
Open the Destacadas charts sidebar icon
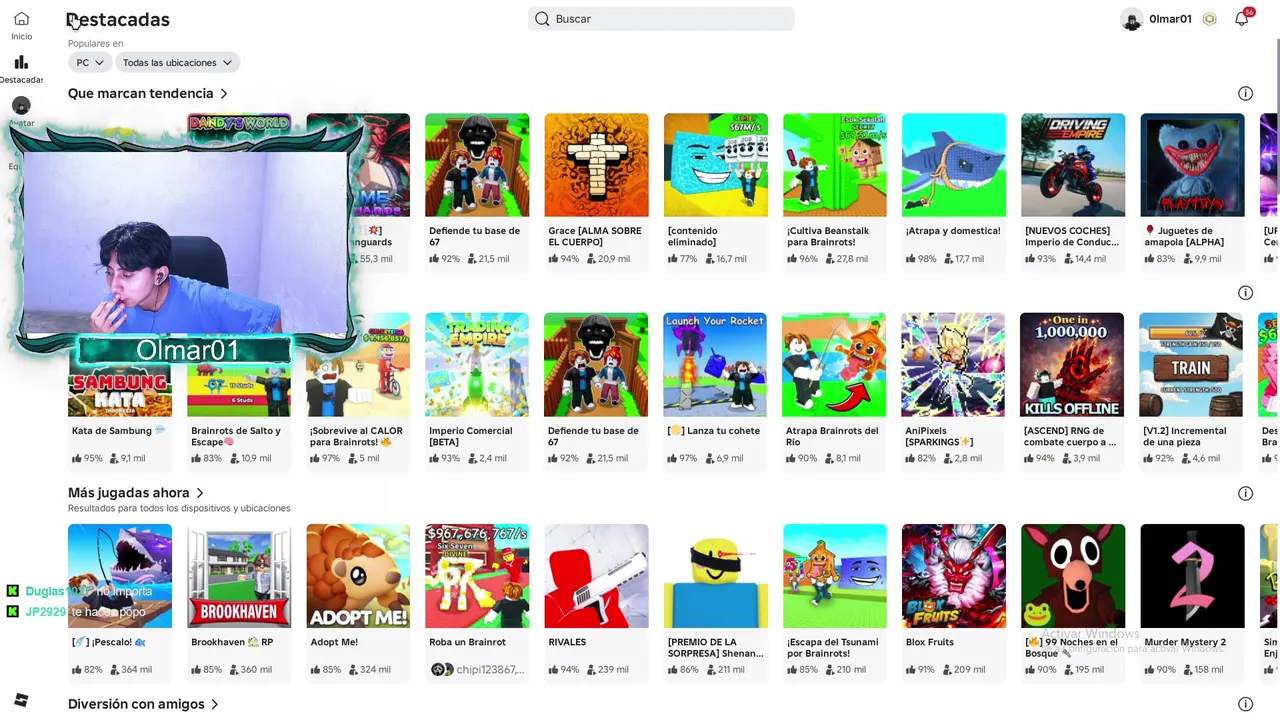(21, 62)
